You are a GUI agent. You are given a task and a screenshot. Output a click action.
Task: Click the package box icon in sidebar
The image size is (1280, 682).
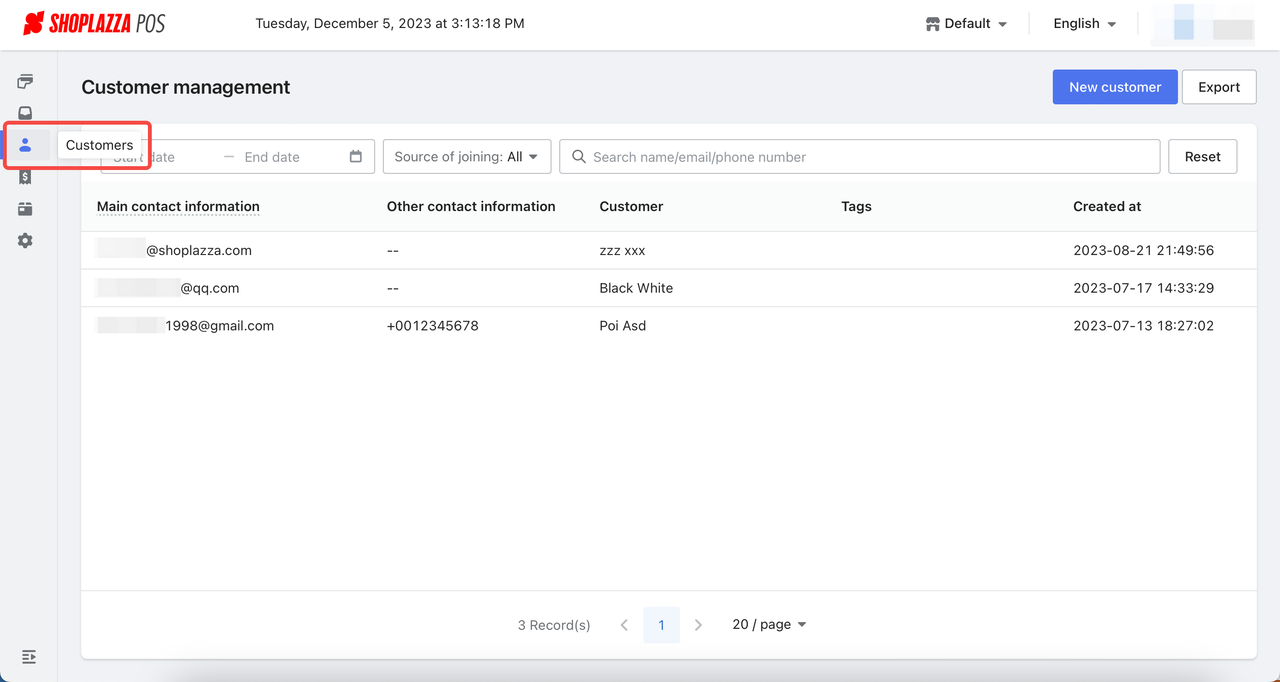tap(25, 209)
